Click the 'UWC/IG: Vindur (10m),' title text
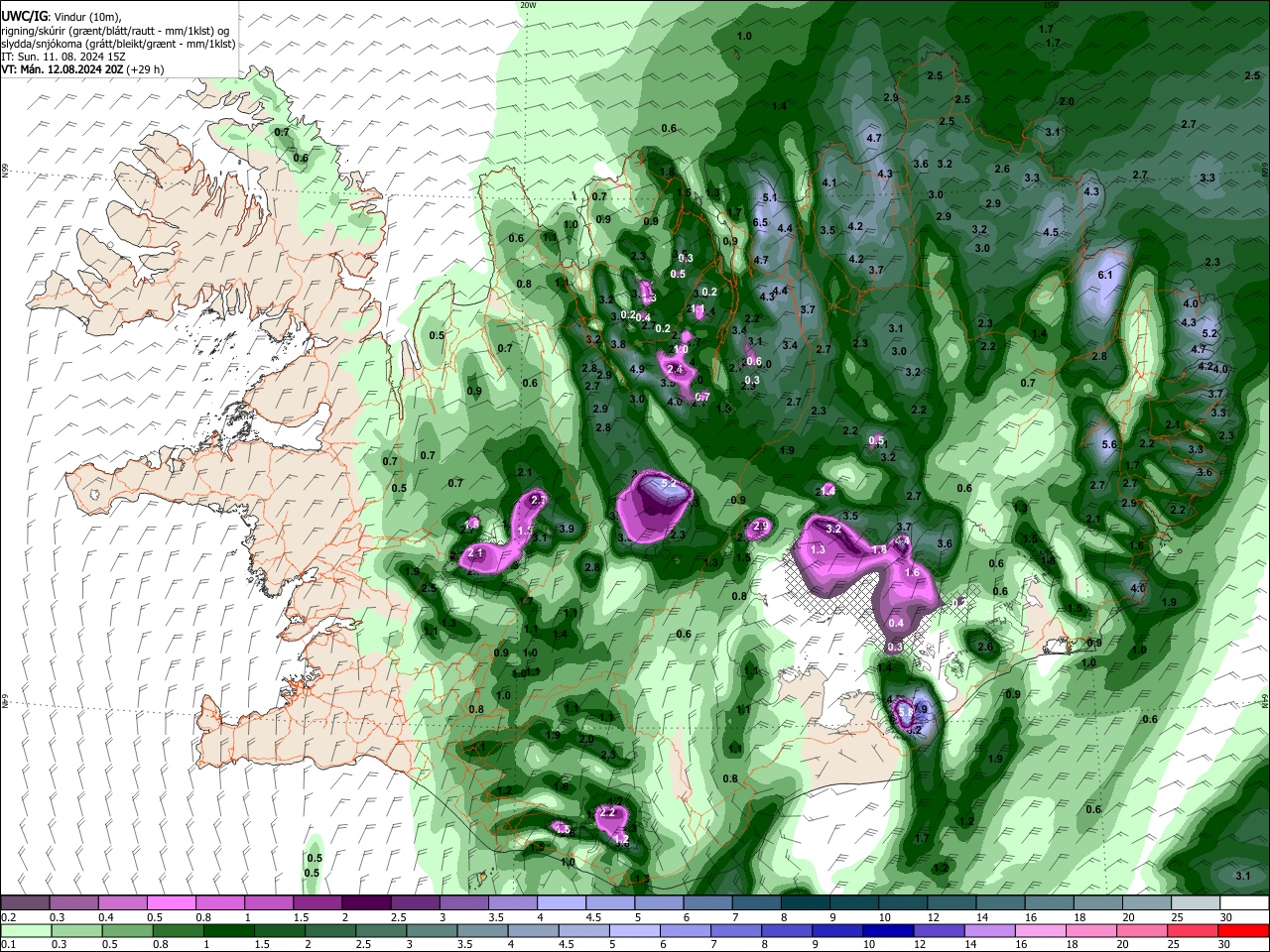1270x952 pixels. [x=62, y=17]
